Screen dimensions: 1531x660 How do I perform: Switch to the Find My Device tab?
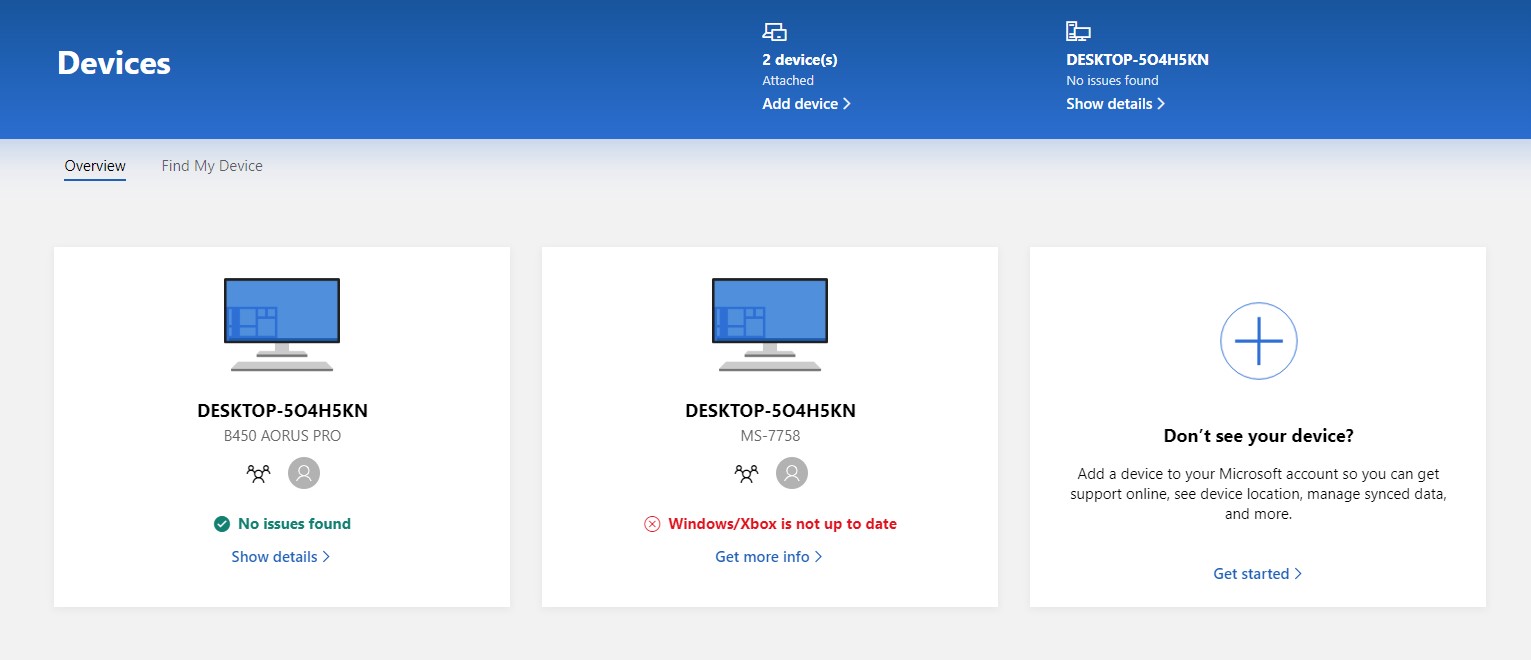(211, 165)
